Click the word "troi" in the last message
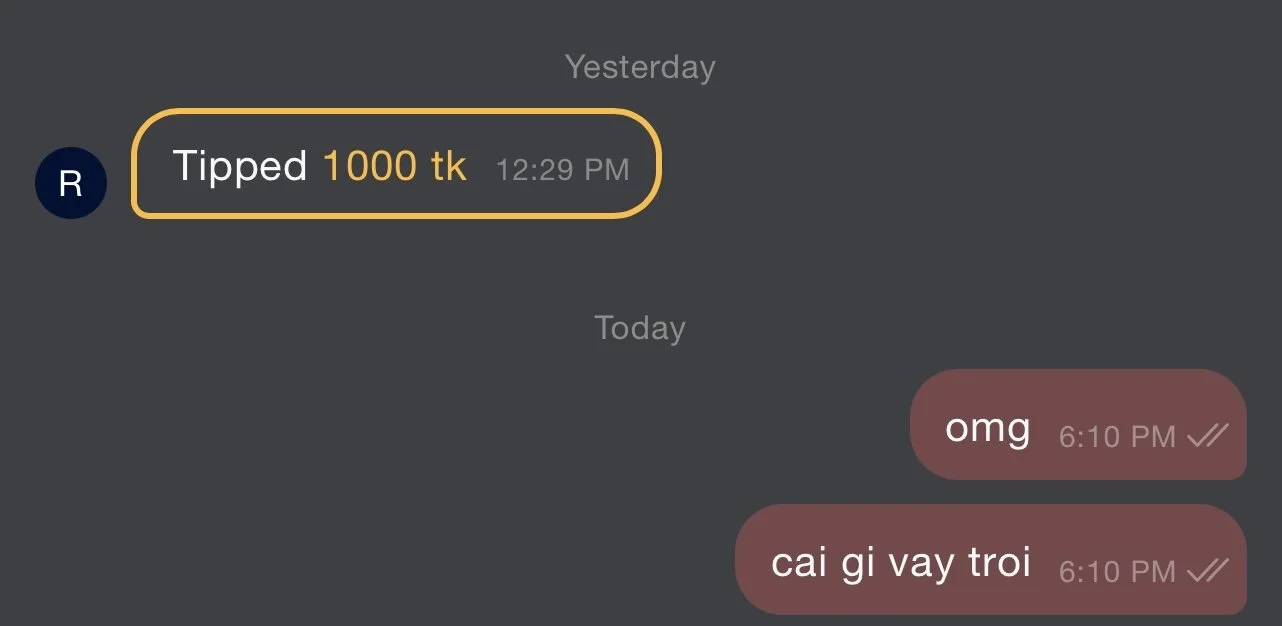Image resolution: width=1282 pixels, height=626 pixels. tap(999, 562)
